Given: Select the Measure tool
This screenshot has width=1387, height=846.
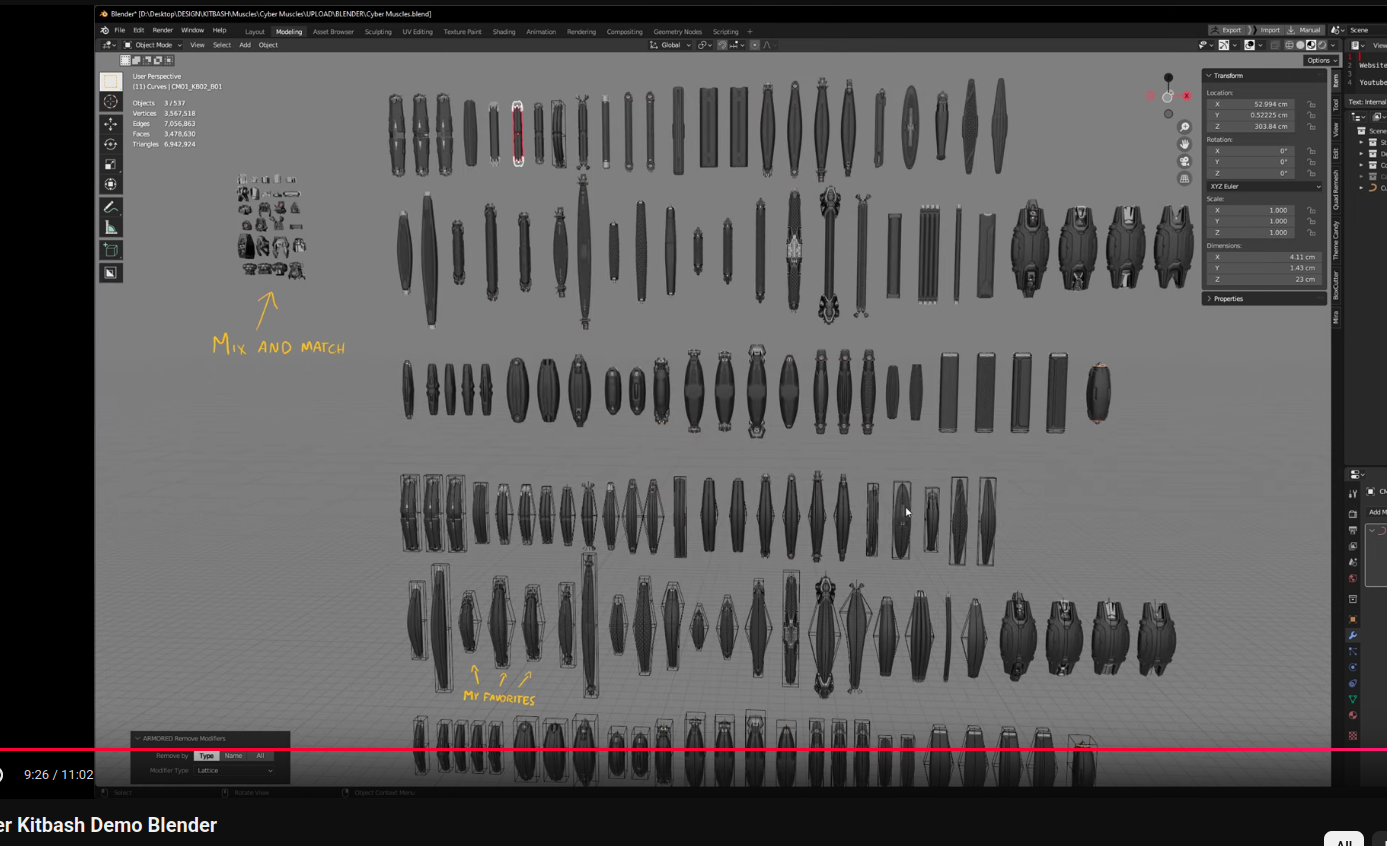Looking at the screenshot, I should (110, 227).
